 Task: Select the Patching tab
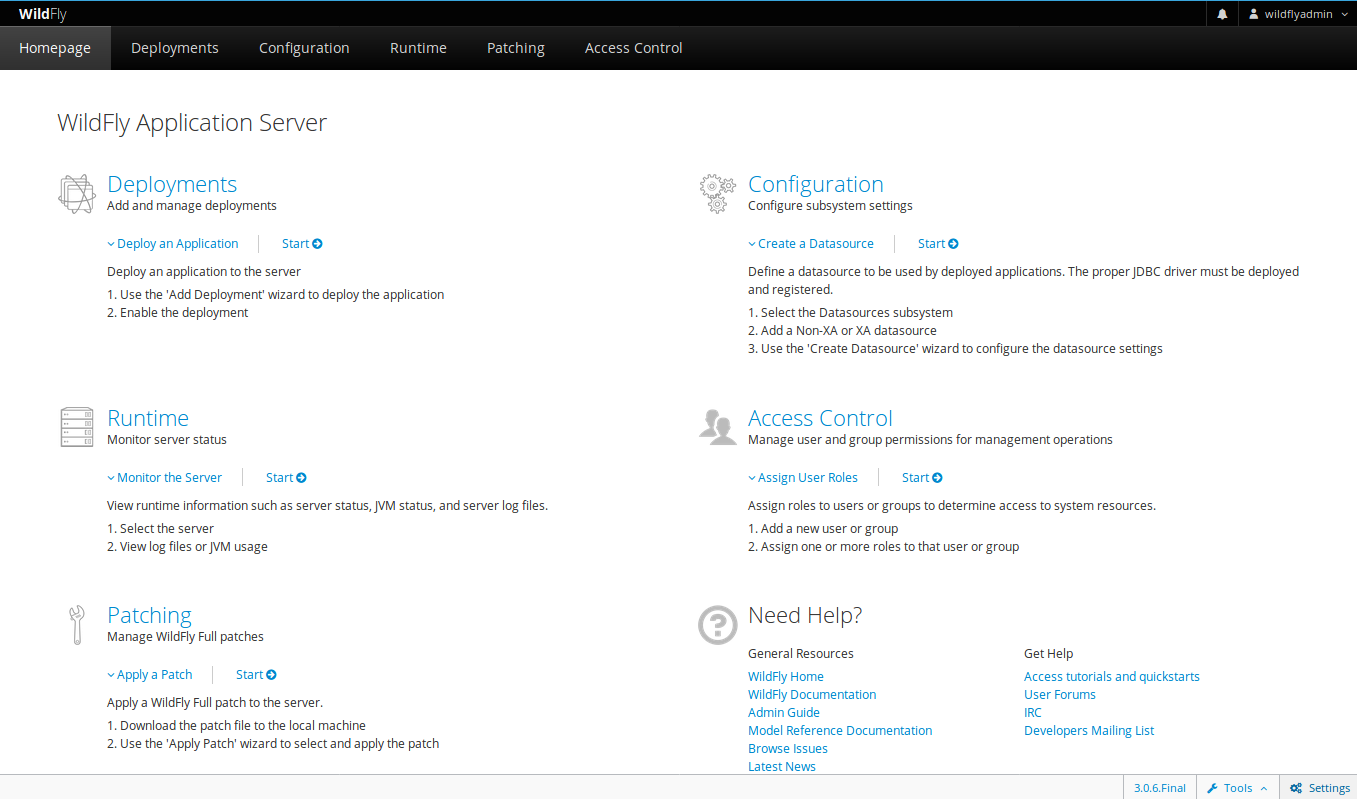pos(516,48)
